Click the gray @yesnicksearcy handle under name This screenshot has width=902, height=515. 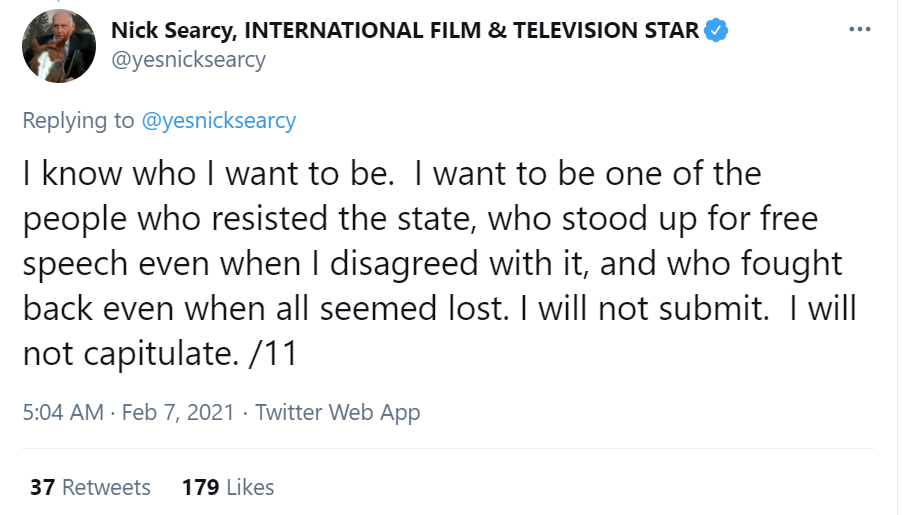[x=188, y=60]
